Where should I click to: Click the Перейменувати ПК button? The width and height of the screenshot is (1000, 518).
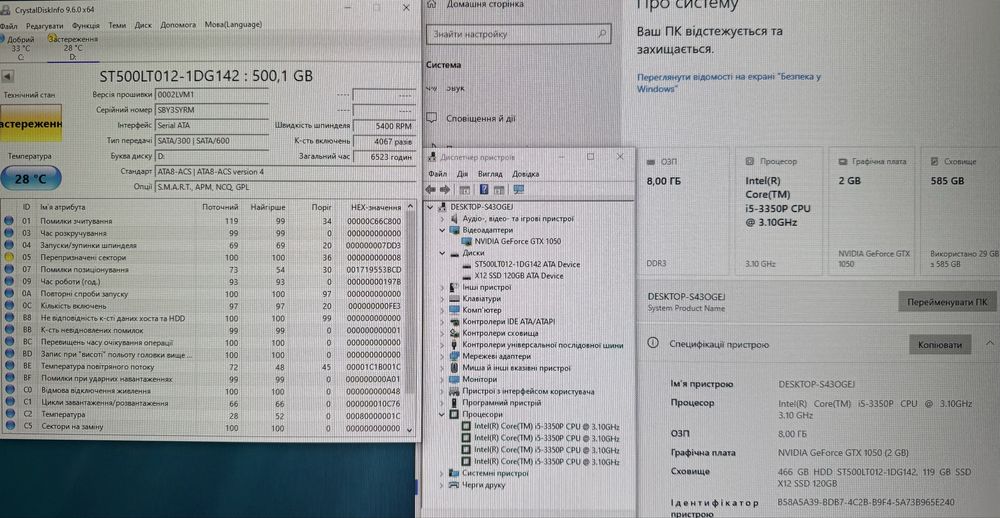tap(946, 302)
